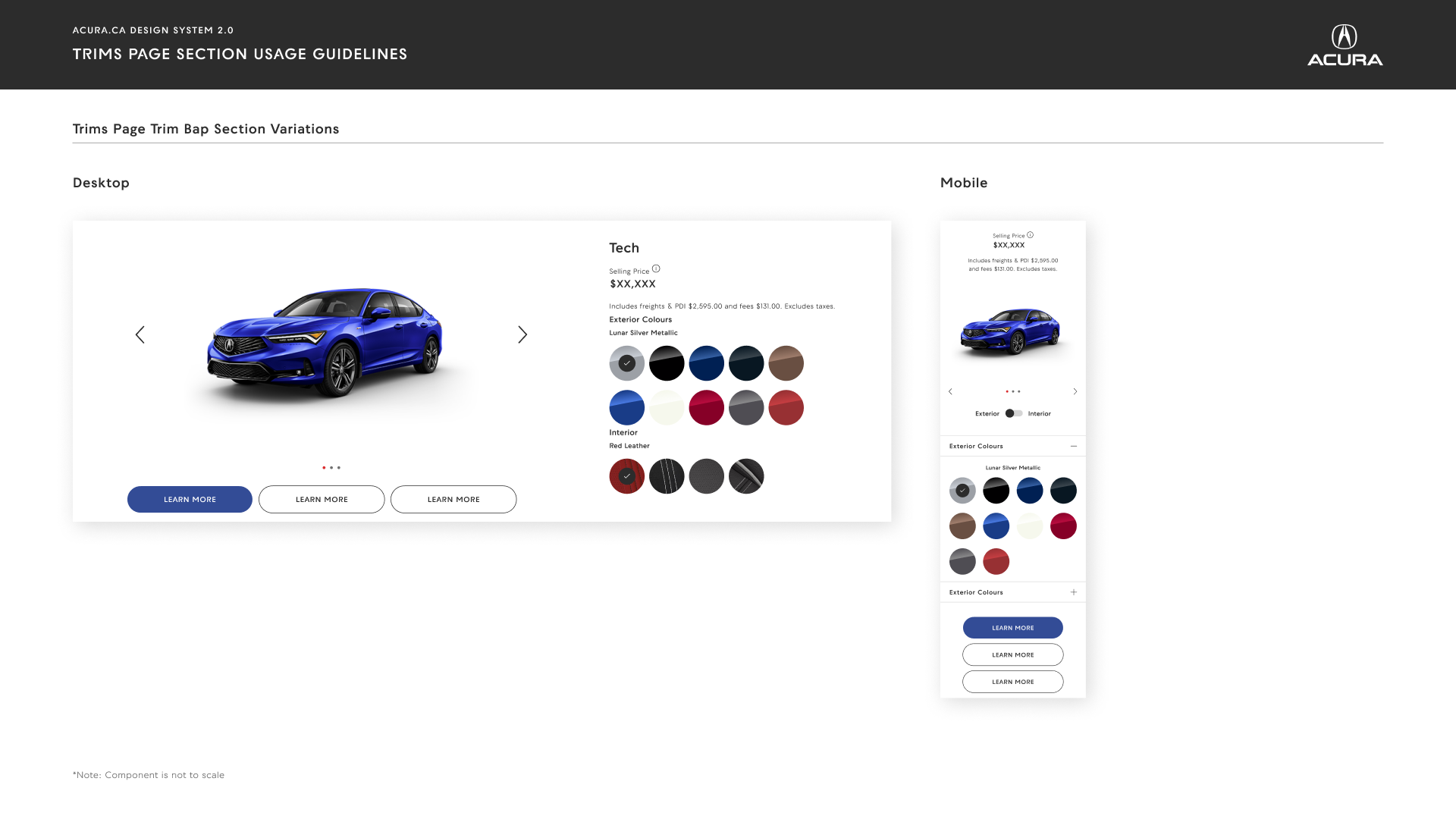This screenshot has height=819, width=1456.
Task: Click the middle outlined LEARN MORE button on desktop
Action: pos(322,499)
